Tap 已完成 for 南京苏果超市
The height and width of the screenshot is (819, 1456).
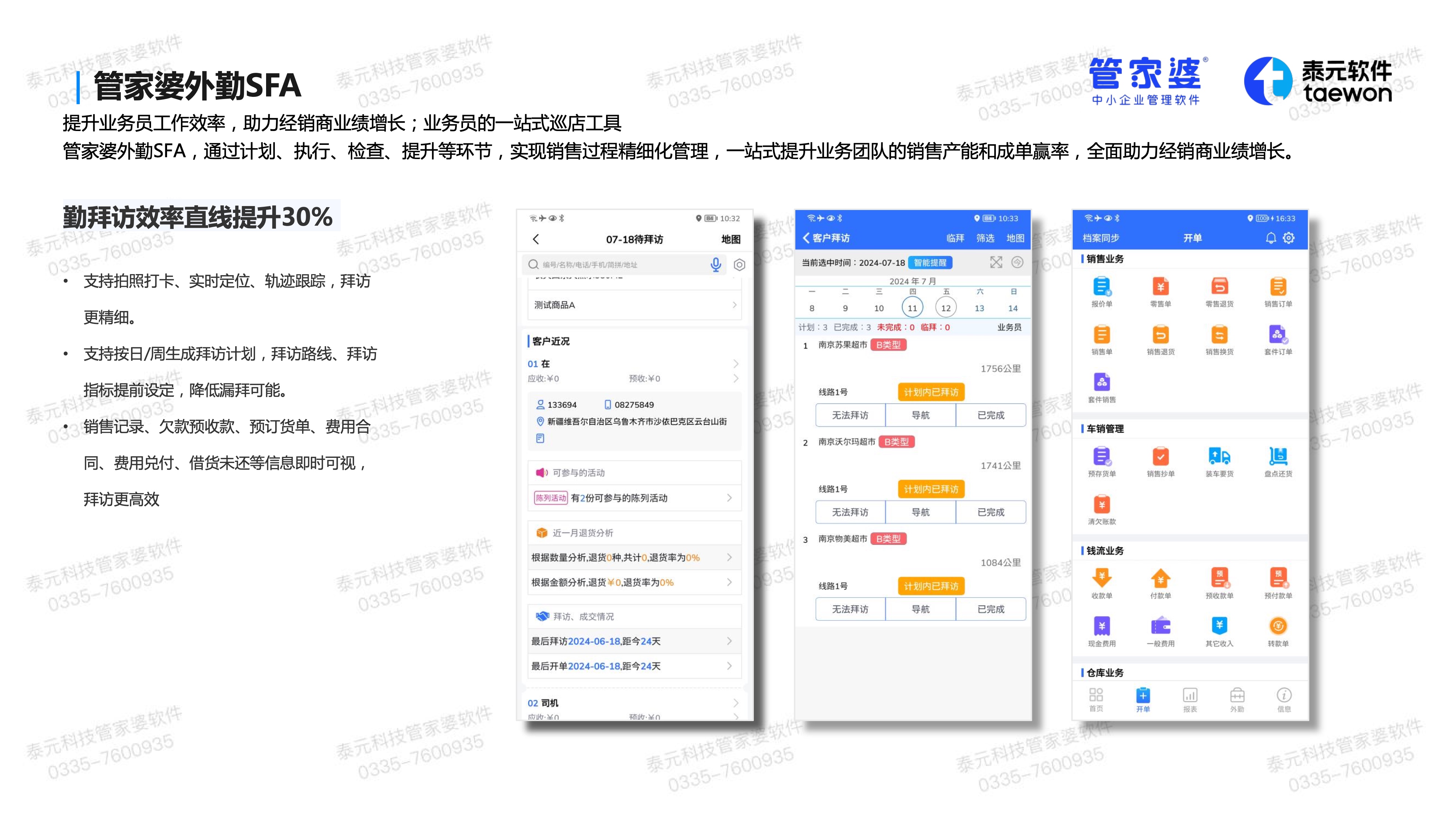point(991,415)
